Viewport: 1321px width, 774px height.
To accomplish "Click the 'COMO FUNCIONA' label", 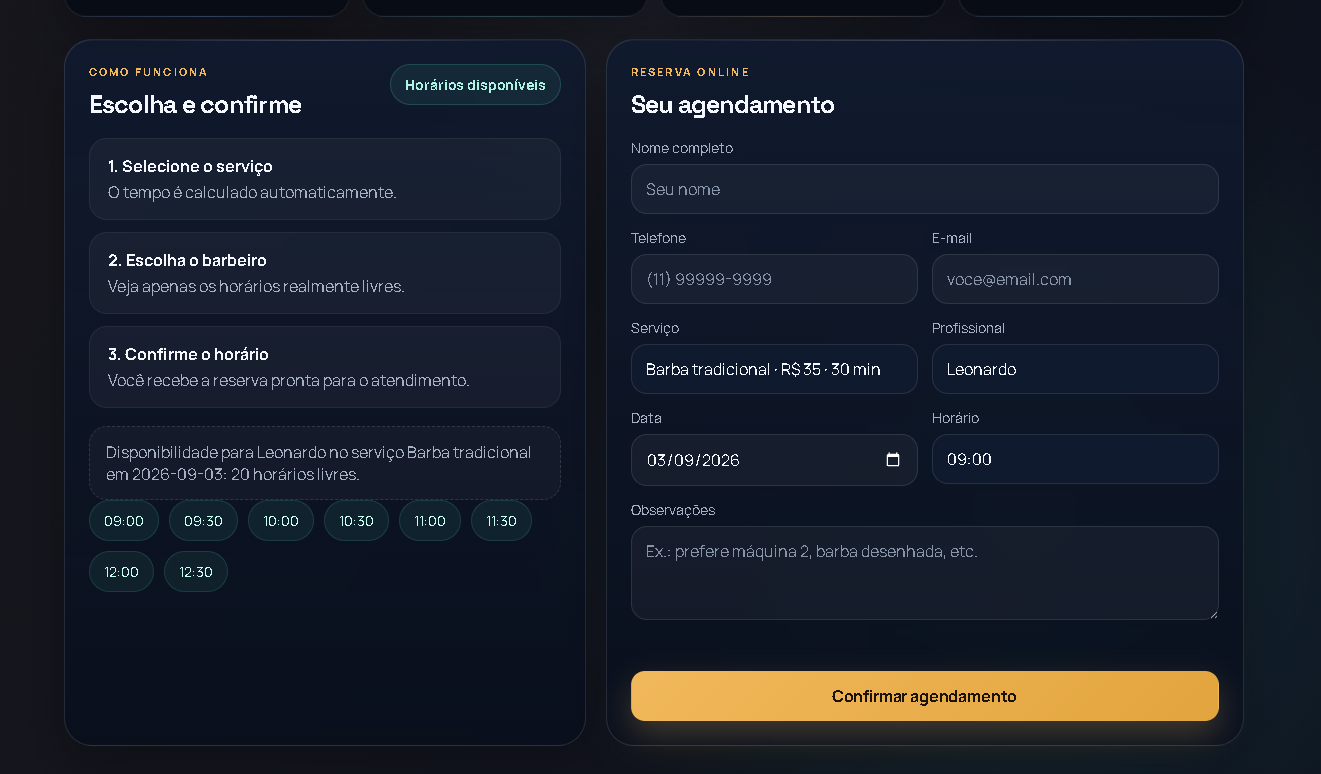I will [x=148, y=72].
